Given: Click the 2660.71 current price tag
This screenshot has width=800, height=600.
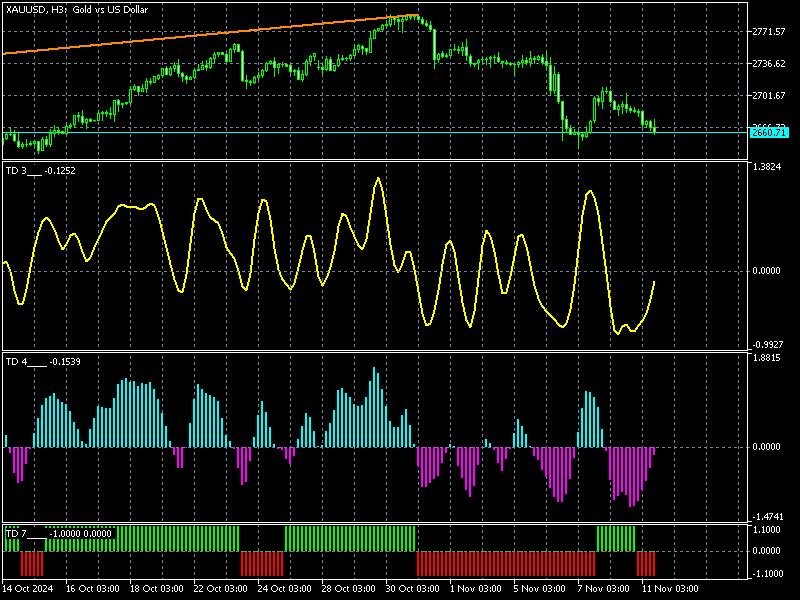Looking at the screenshot, I should [x=769, y=133].
